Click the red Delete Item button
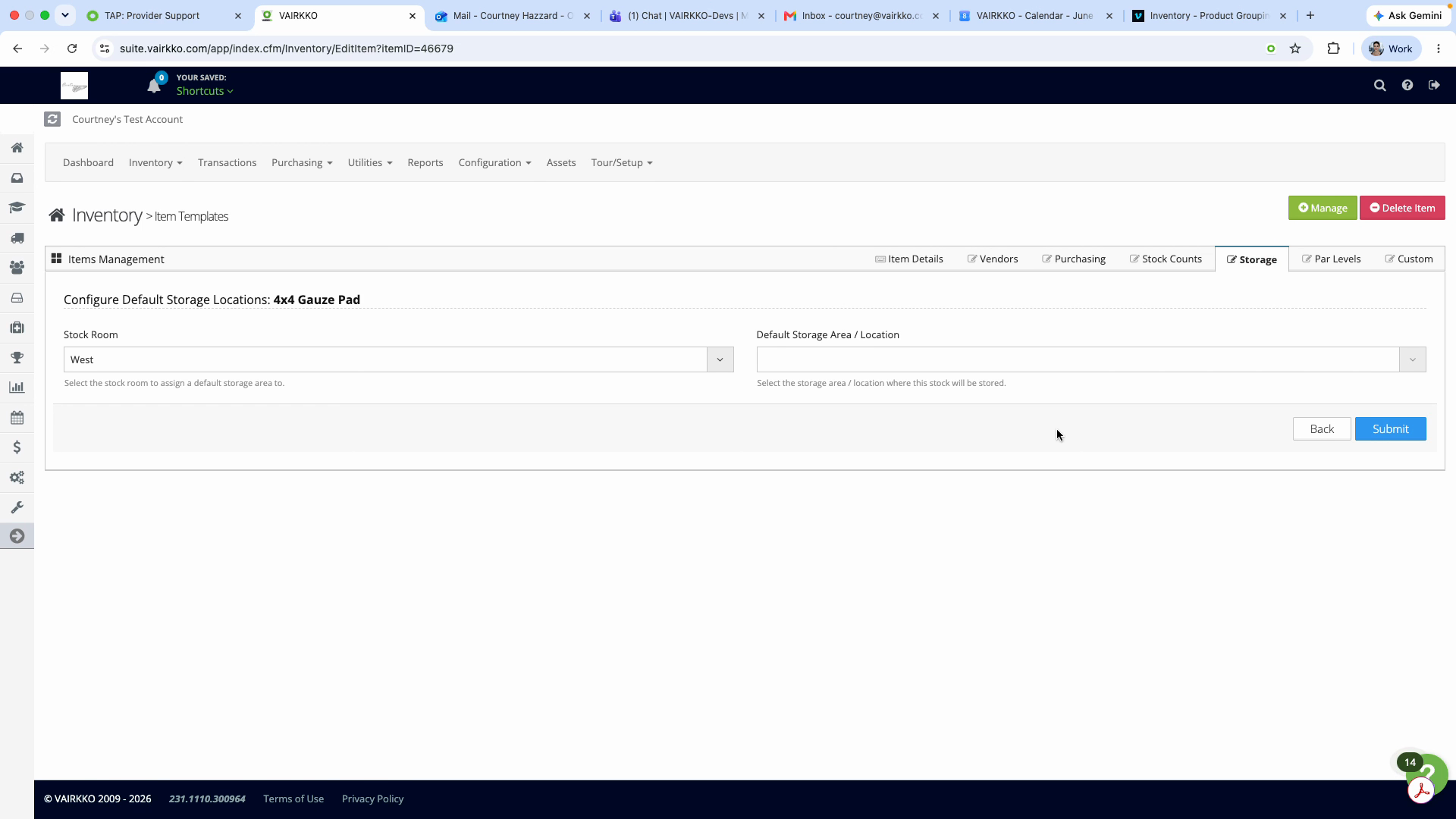 (1401, 208)
